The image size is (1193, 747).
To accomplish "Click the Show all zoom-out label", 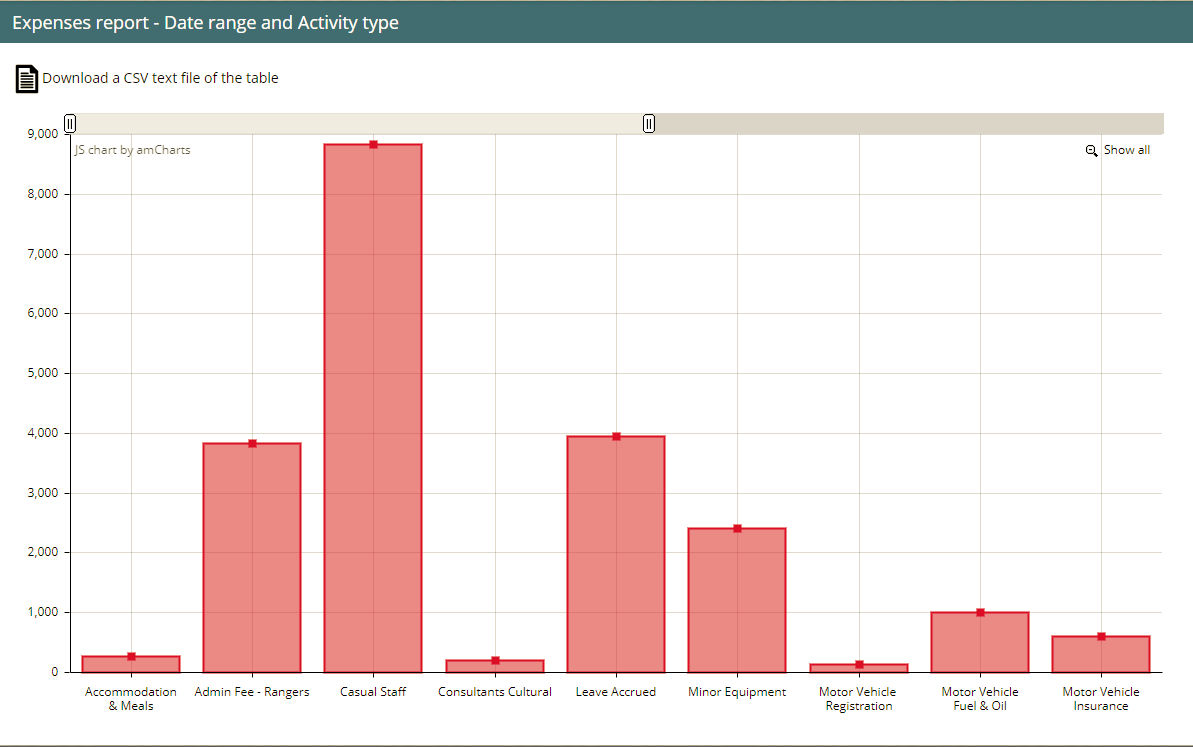I will tap(1126, 150).
